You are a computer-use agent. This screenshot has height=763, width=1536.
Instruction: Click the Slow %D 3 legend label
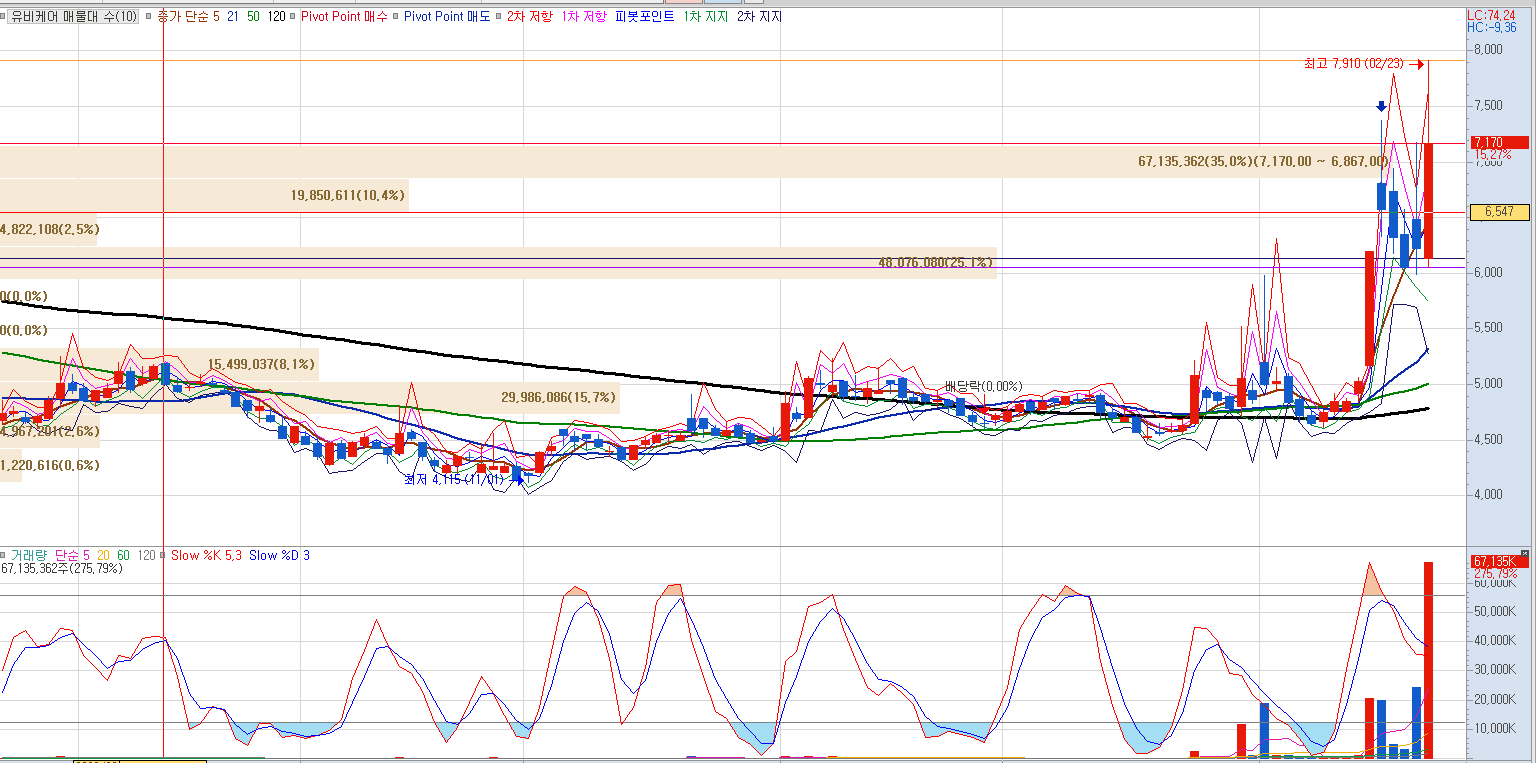tap(279, 554)
